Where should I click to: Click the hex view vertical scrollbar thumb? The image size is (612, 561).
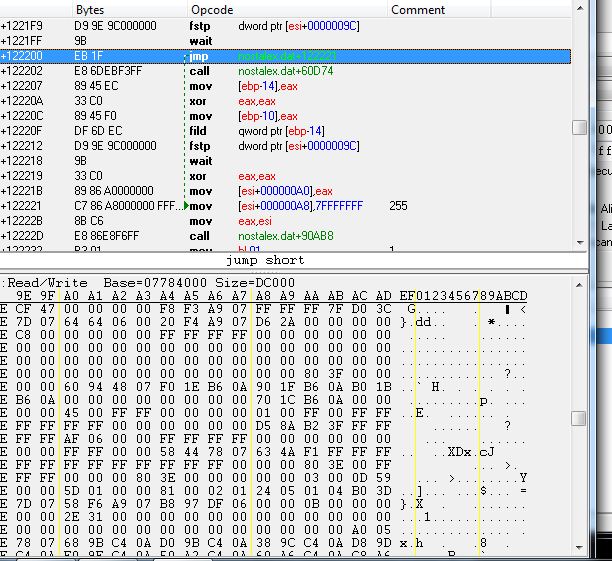pos(579,418)
